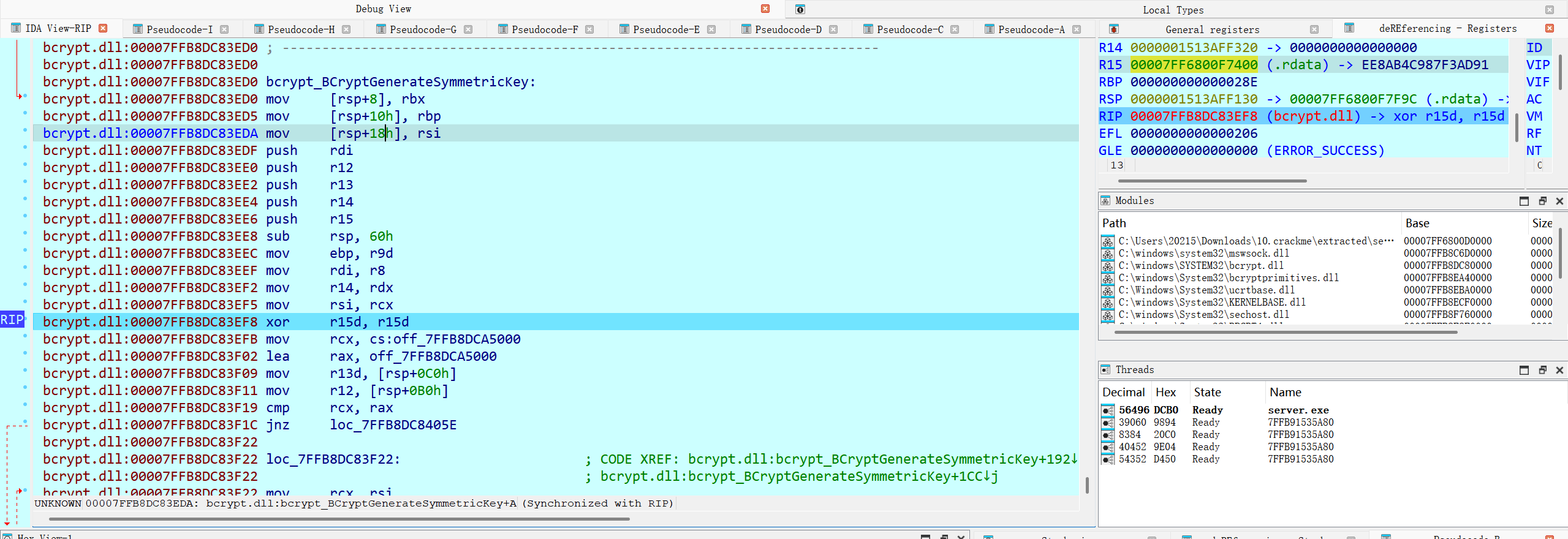Click jump target loc_7FFB8DC8405E on the jnz line
This screenshot has height=539, width=1568.
pos(393,425)
